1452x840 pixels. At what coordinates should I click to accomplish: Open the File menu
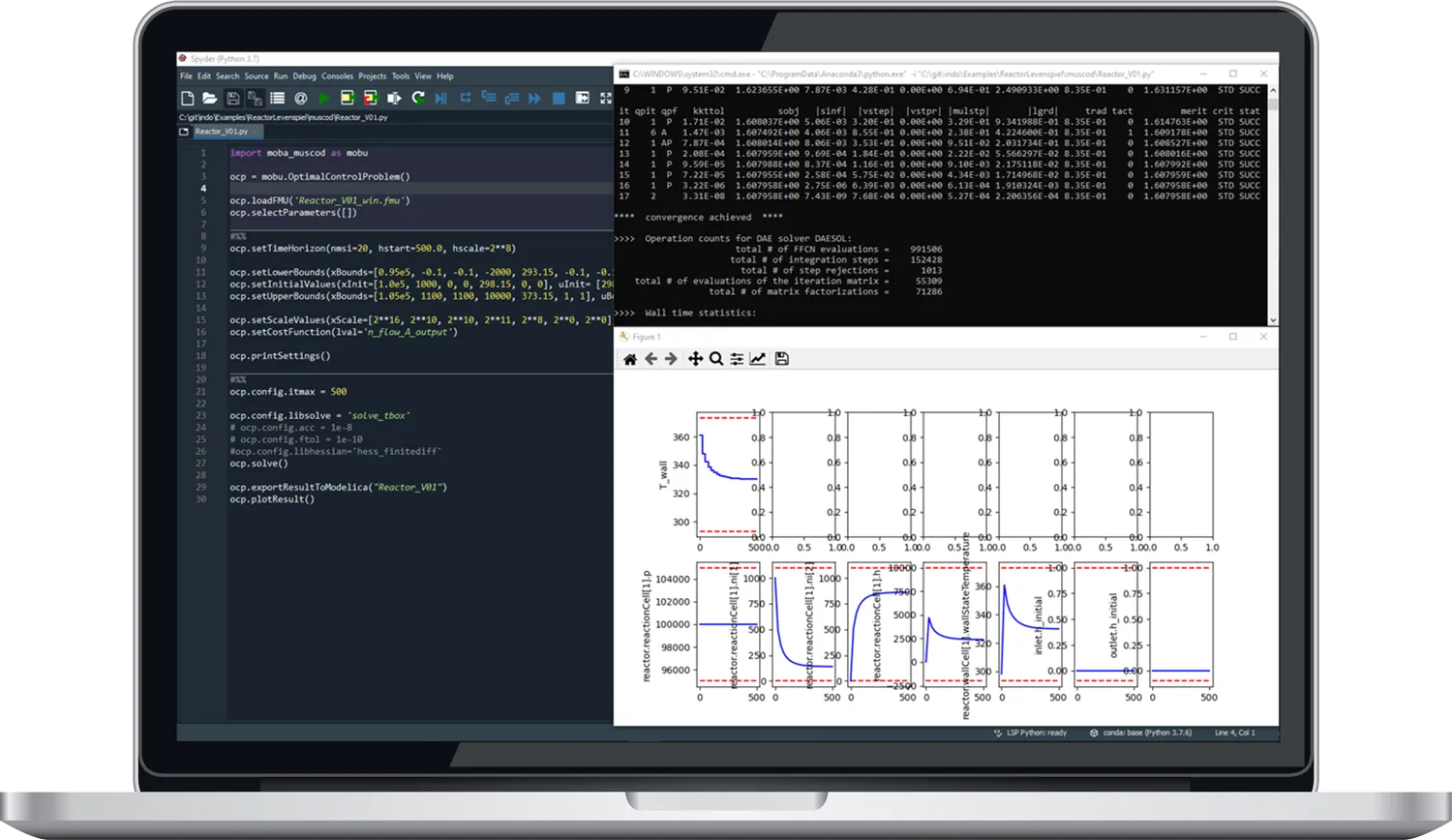click(186, 76)
